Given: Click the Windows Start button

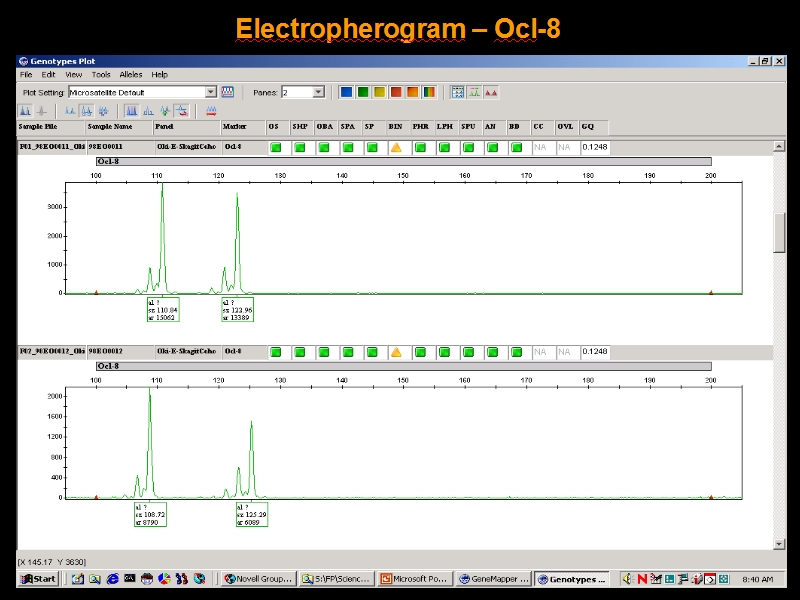Looking at the screenshot, I should pos(39,579).
